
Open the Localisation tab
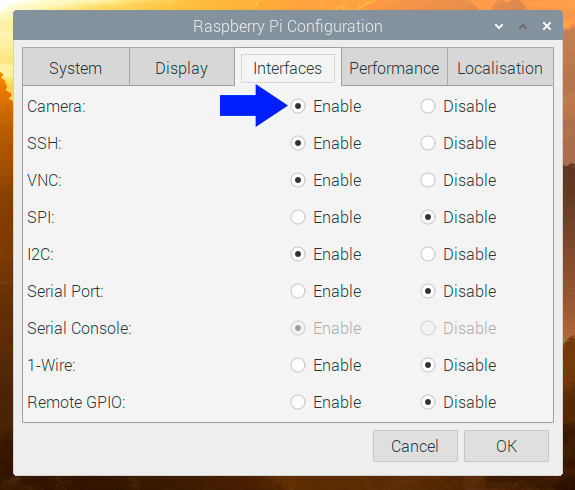pyautogui.click(x=500, y=68)
